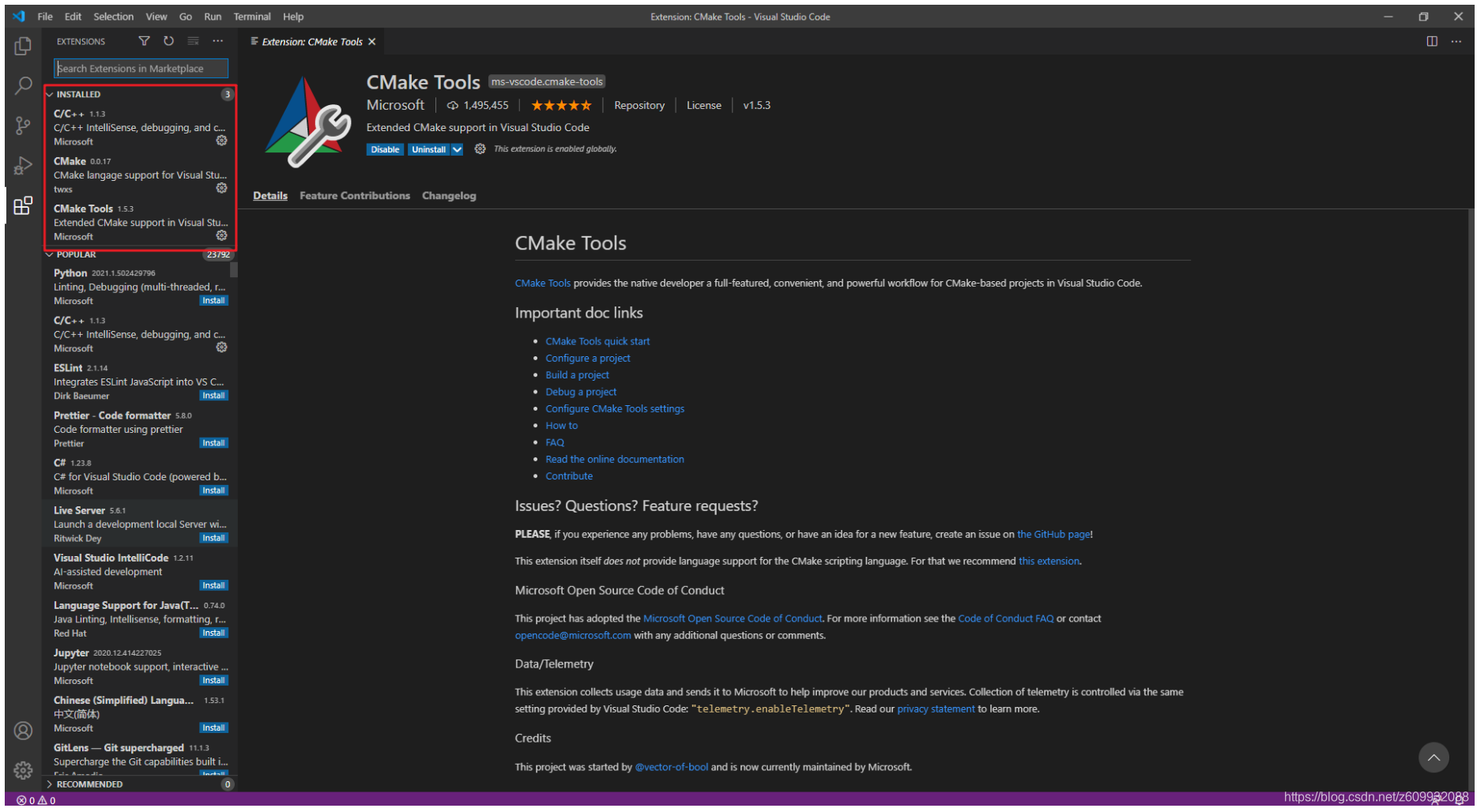This screenshot has height=812, width=1477.
Task: Open manage gear for CMake by twxs
Action: coord(221,188)
